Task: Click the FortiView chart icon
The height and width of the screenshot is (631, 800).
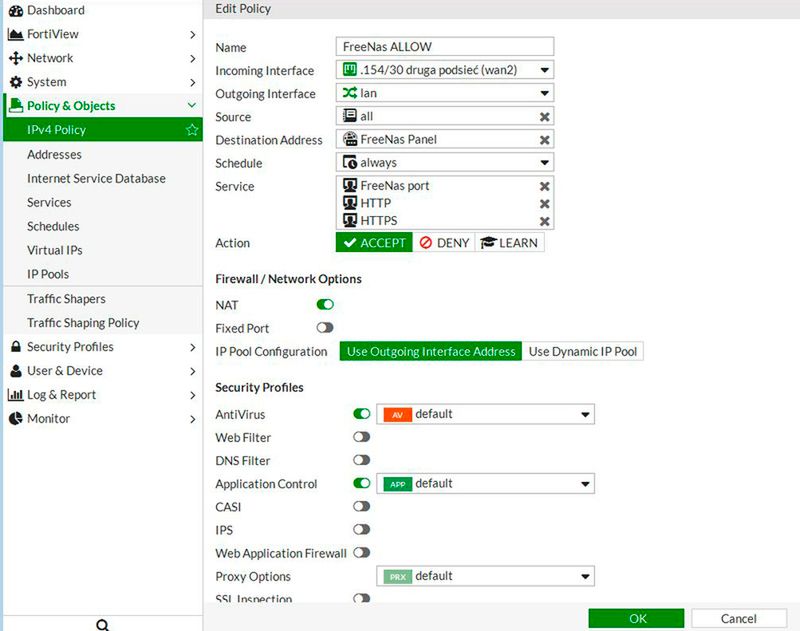Action: 16,34
